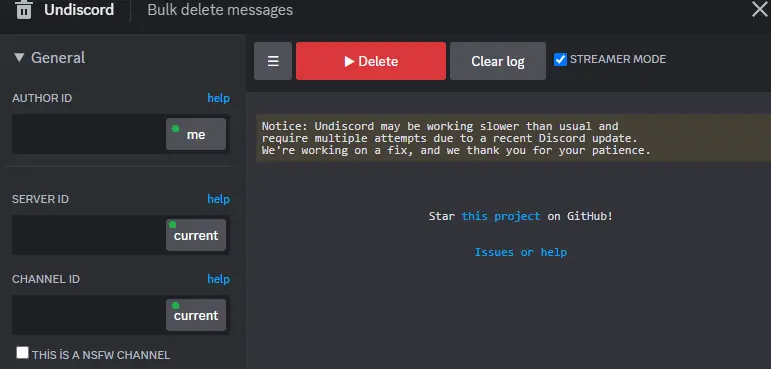Click the Undiscord title text
This screenshot has width=771, height=369.
click(x=79, y=10)
